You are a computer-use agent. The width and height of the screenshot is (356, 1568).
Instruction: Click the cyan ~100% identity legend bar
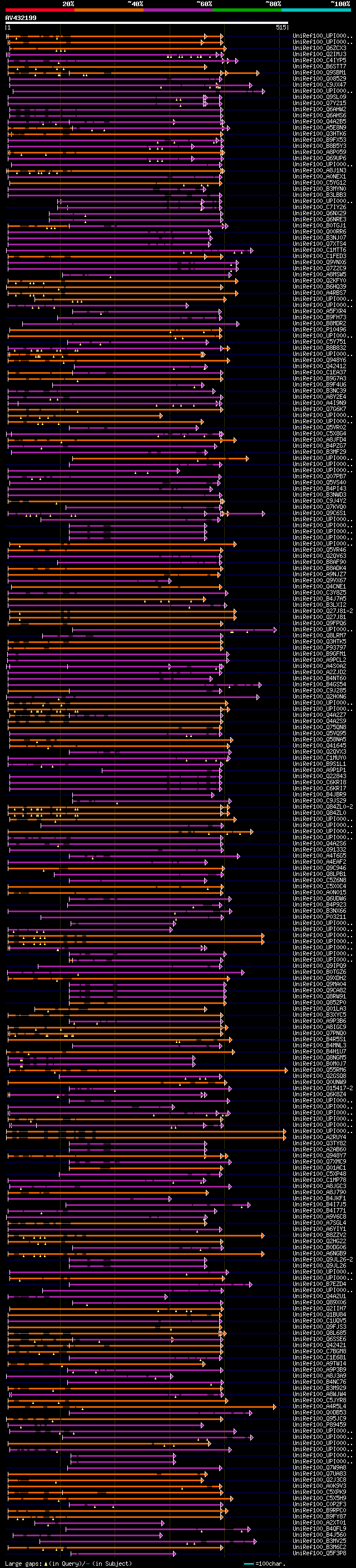pyautogui.click(x=316, y=11)
